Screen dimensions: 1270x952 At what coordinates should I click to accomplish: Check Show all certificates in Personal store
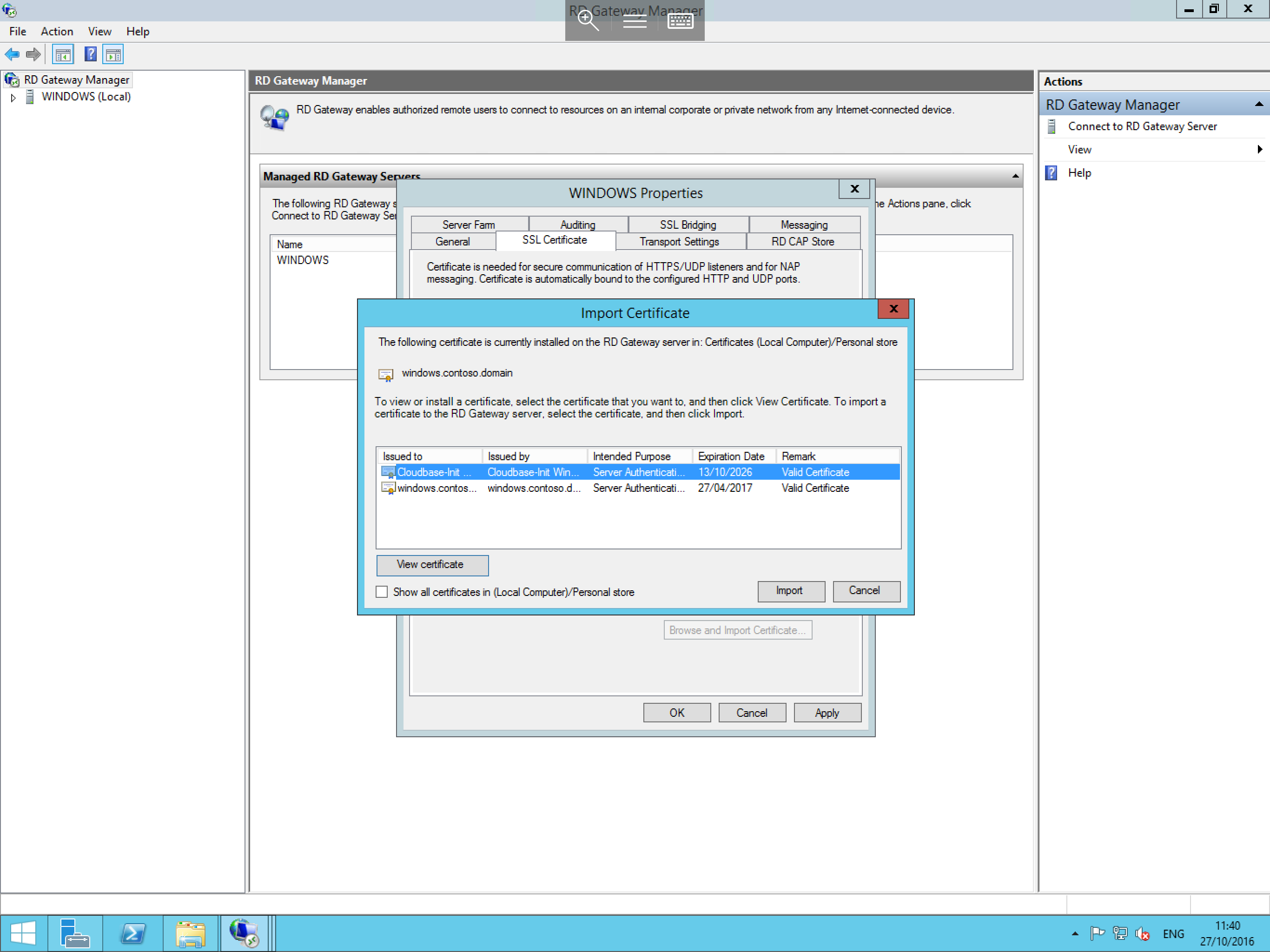tap(382, 592)
